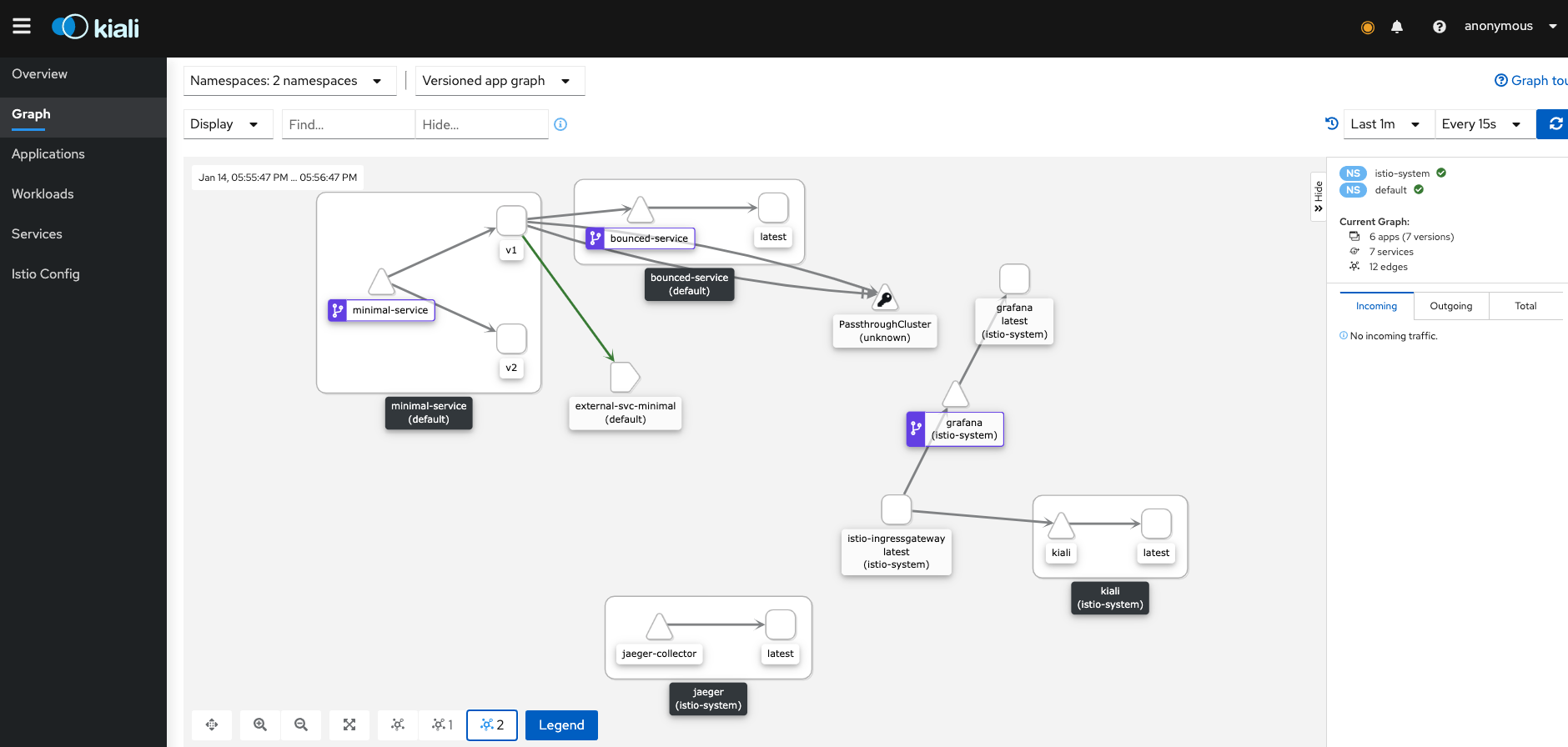Select the grafana service triangle node

tap(956, 394)
